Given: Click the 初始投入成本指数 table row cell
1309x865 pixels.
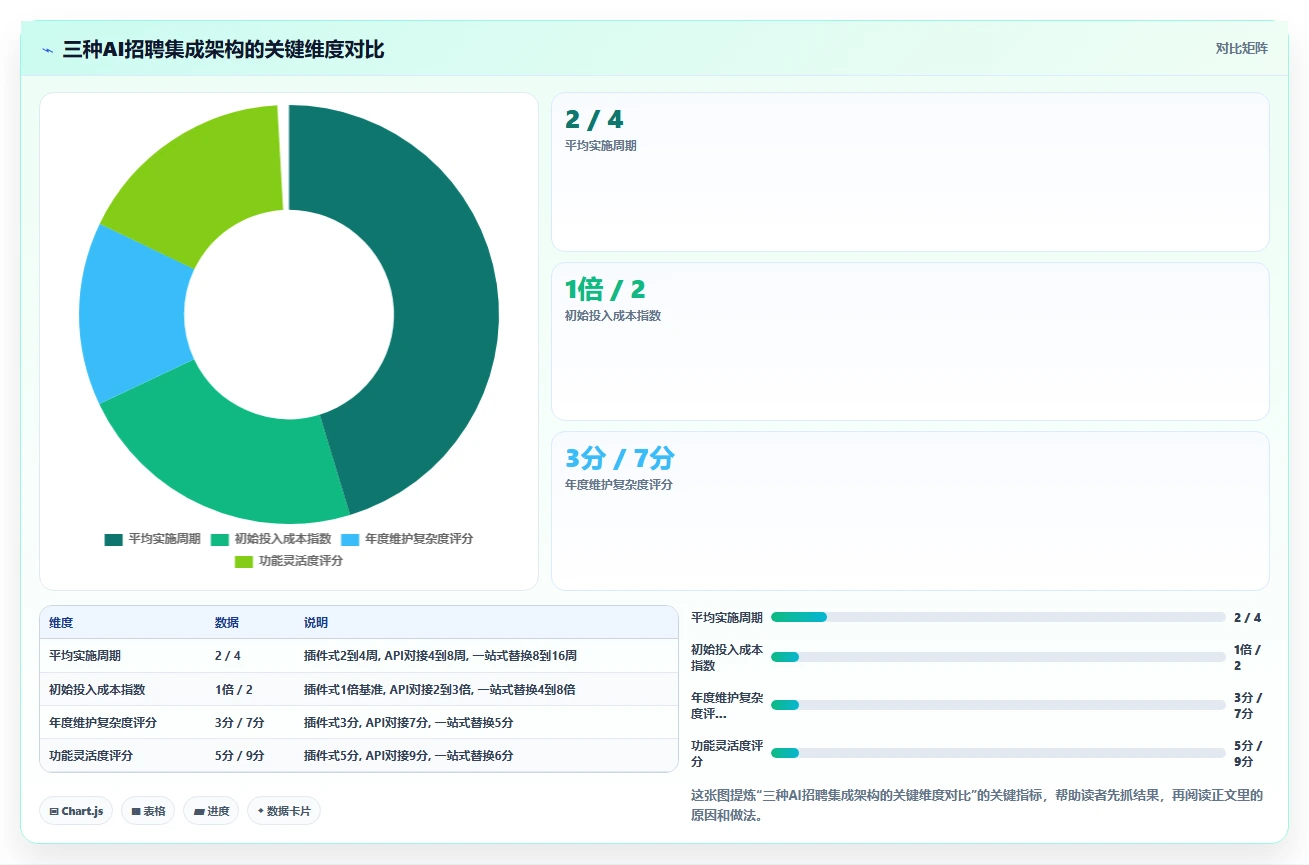Looking at the screenshot, I should click(x=98, y=689).
